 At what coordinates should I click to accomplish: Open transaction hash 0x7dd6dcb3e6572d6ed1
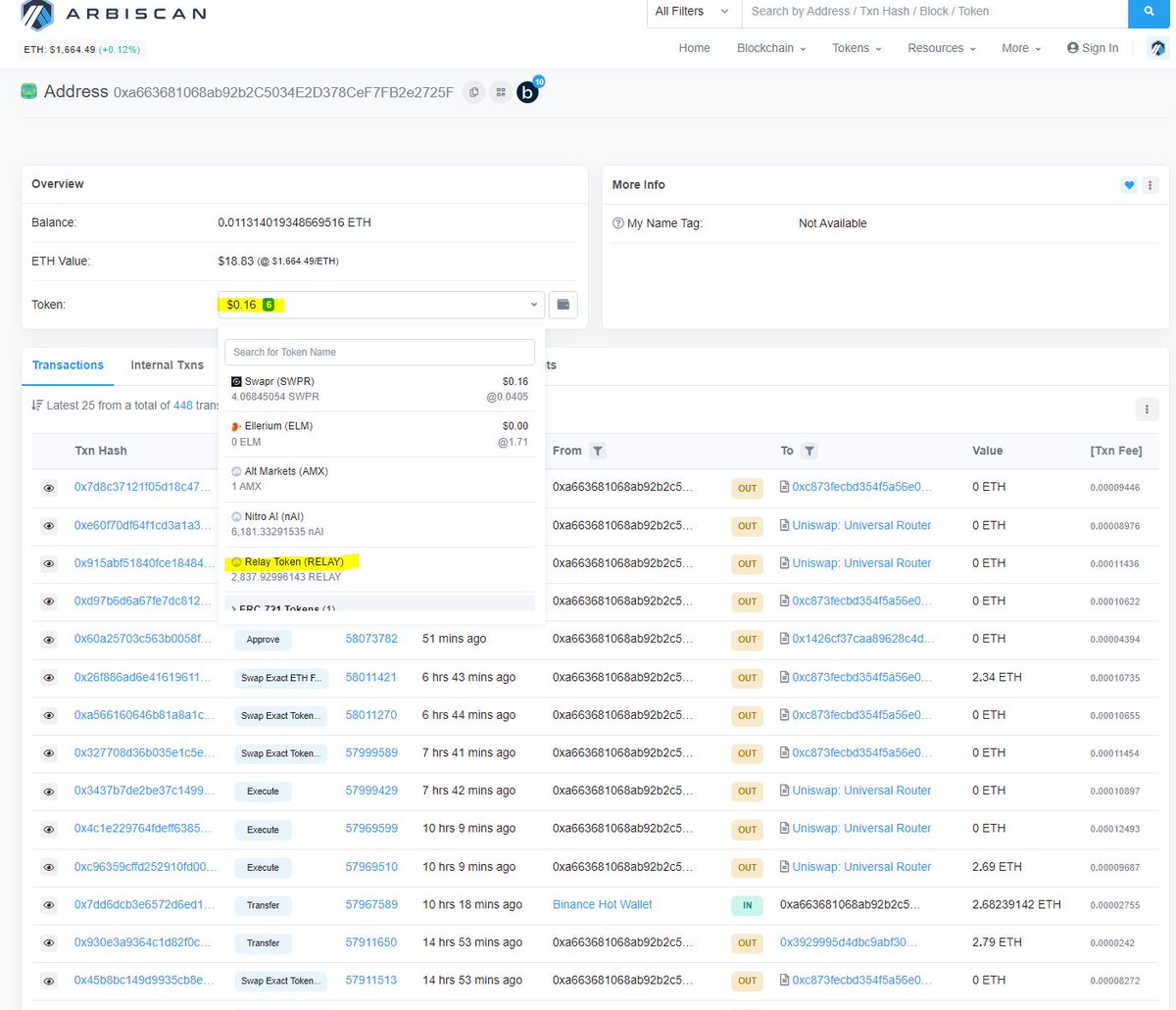point(144,904)
